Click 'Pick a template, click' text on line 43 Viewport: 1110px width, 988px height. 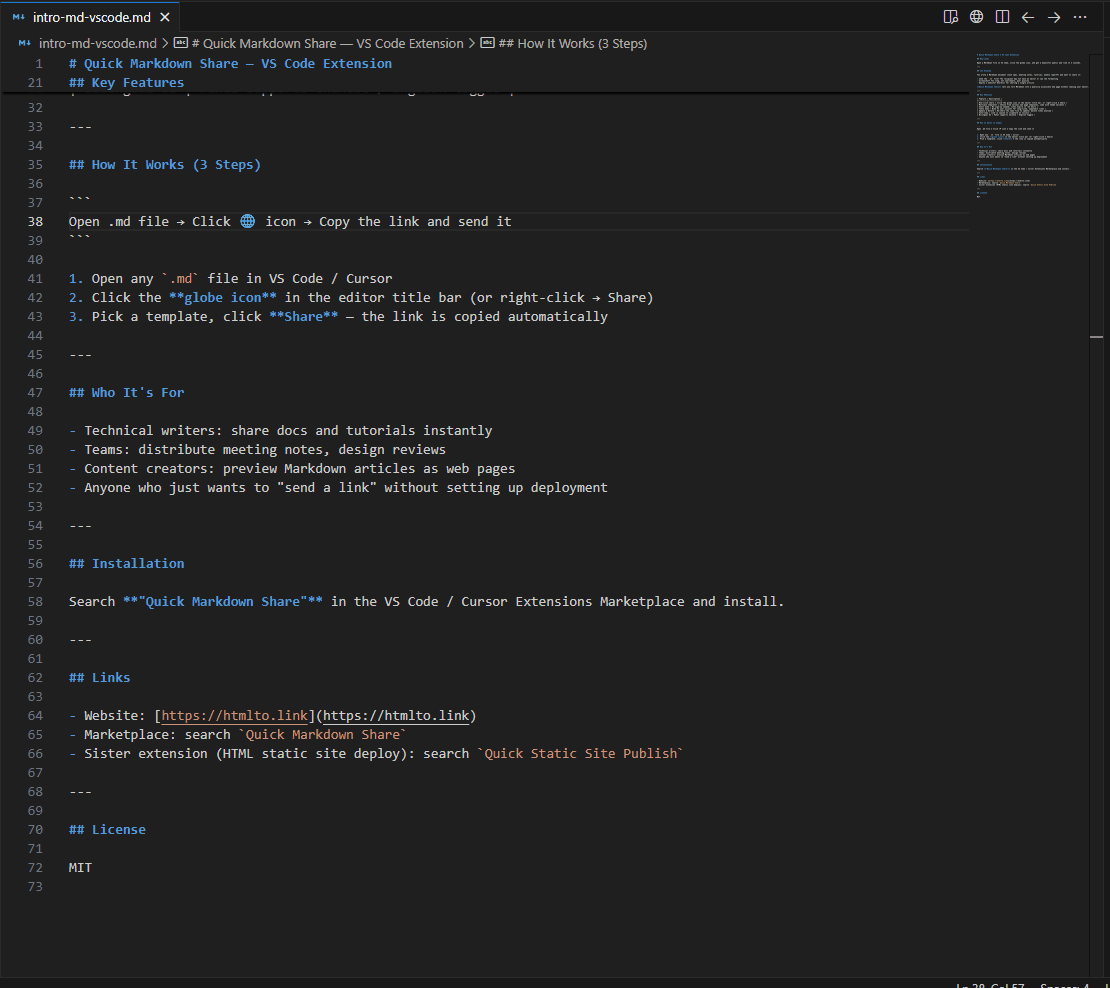176,317
